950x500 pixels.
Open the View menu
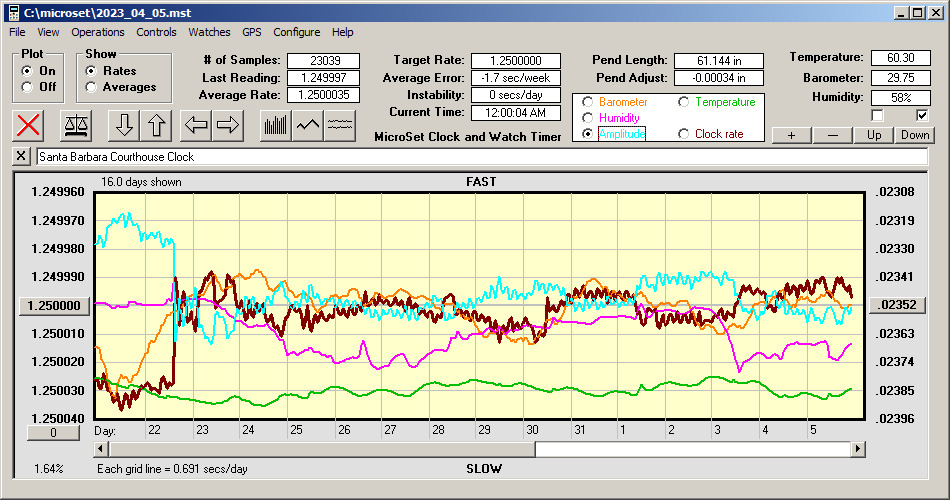[x=48, y=32]
